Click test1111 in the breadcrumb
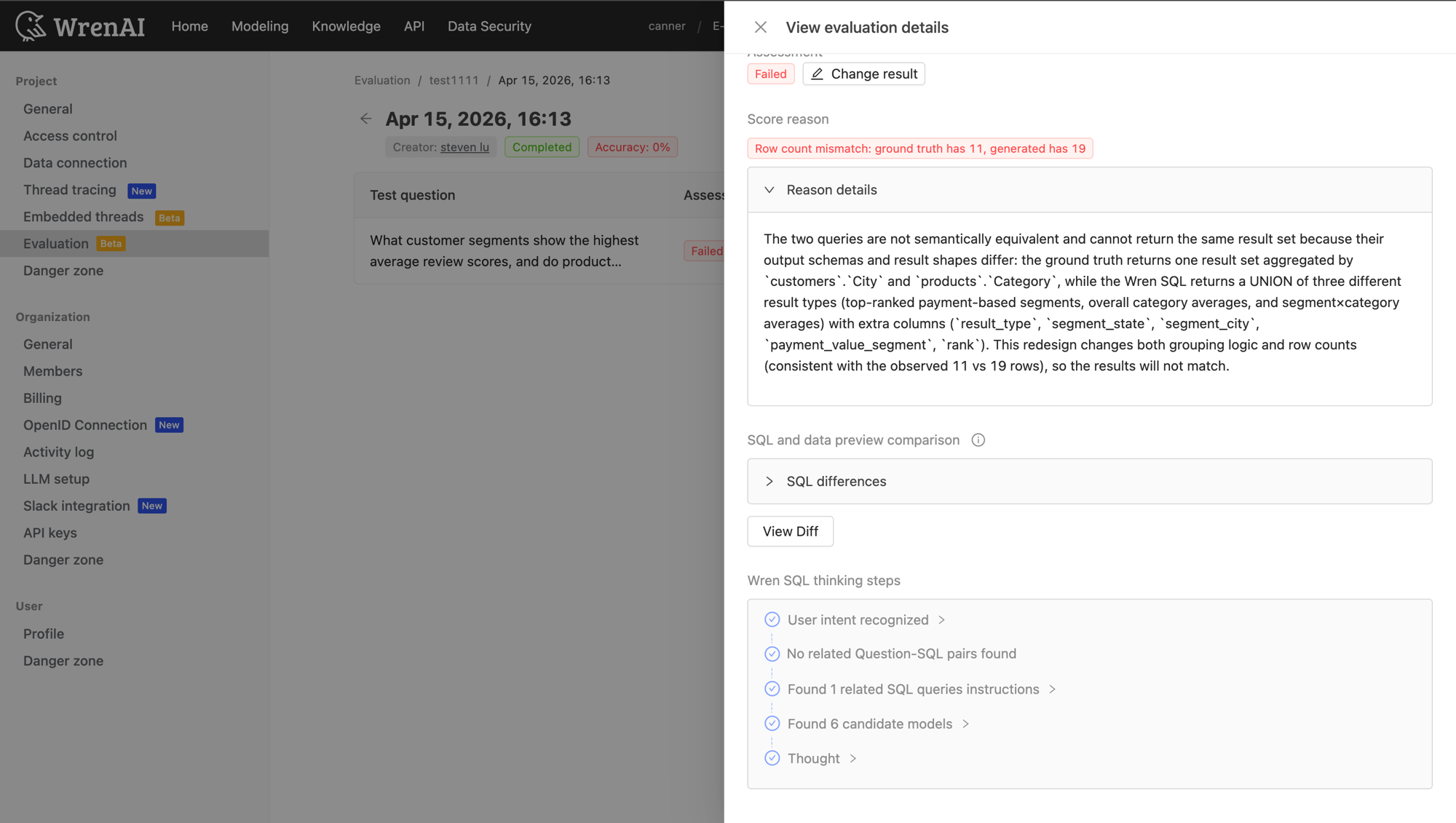 coord(454,80)
